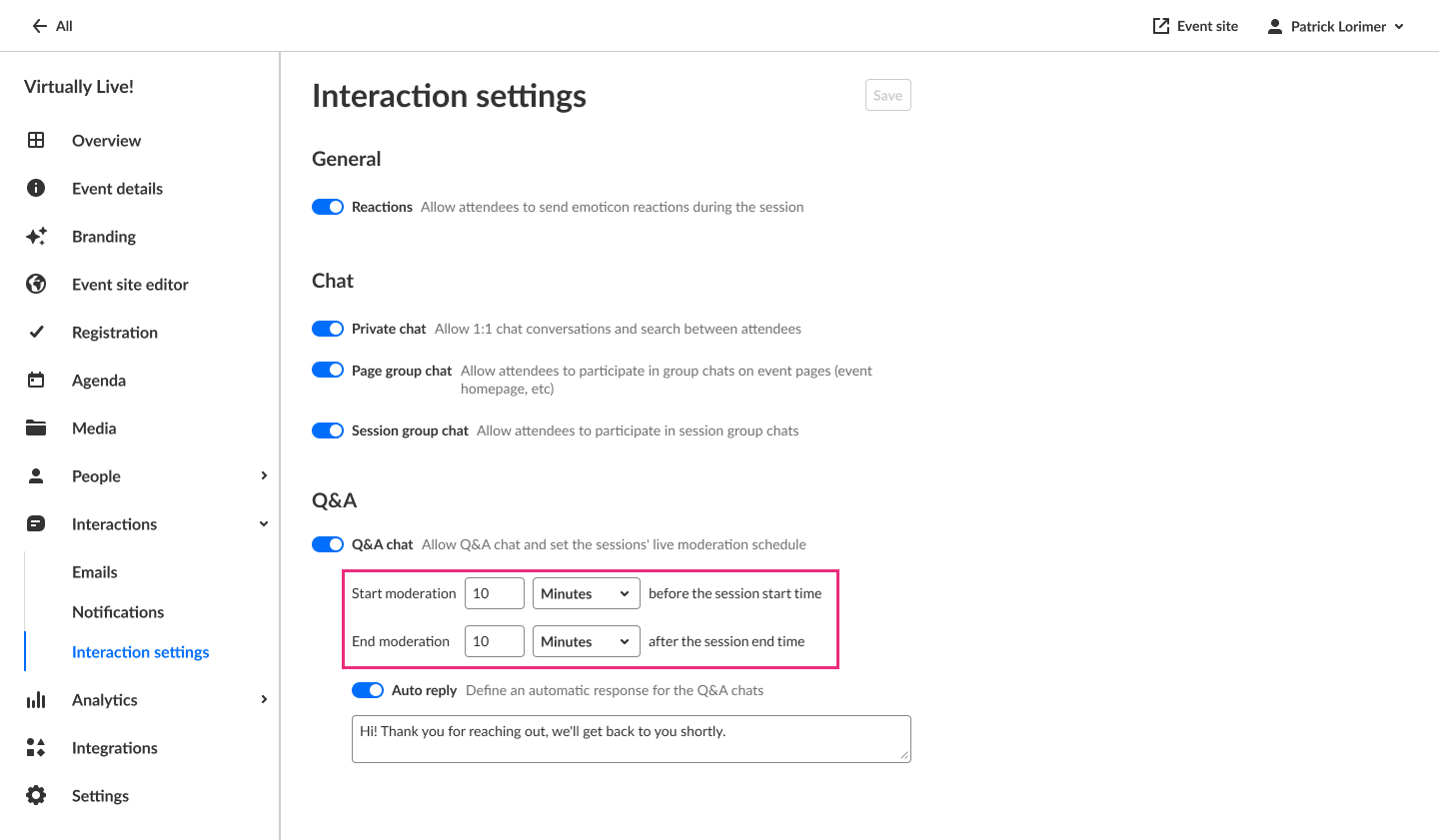Toggle the Auto reply switch
The image size is (1439, 840).
point(368,690)
